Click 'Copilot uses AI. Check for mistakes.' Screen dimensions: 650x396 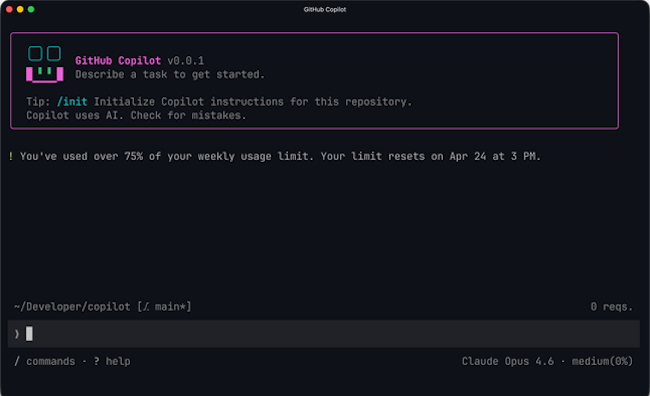(x=136, y=115)
